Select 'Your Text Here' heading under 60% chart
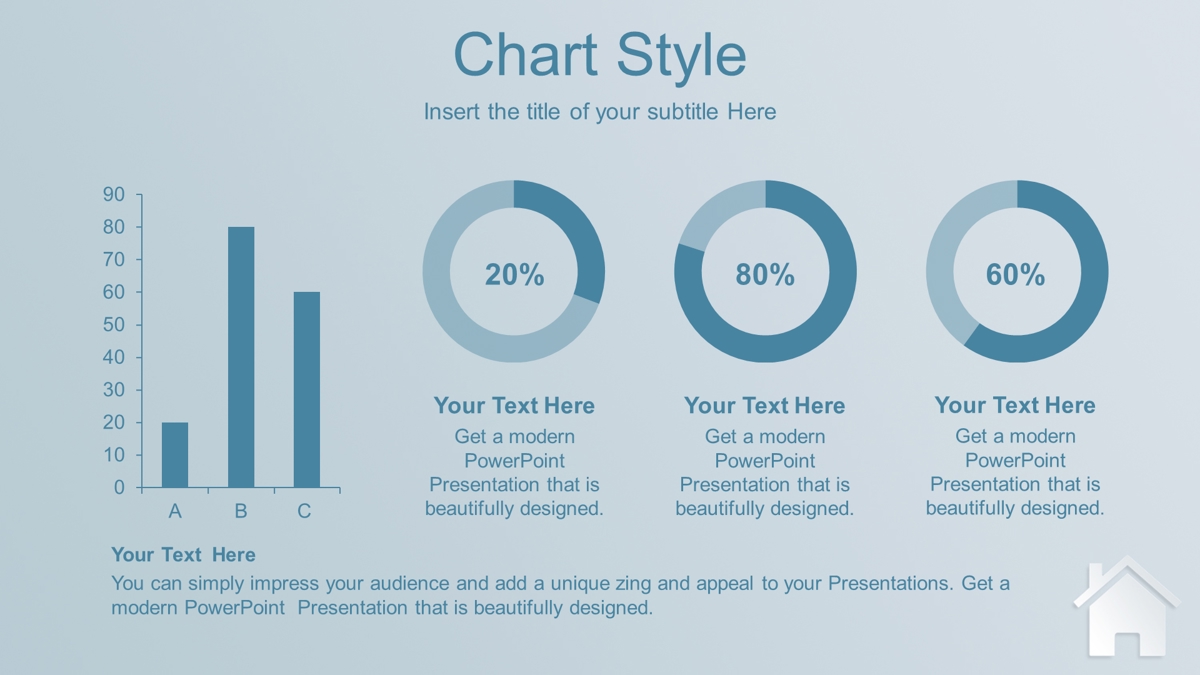 (1015, 405)
